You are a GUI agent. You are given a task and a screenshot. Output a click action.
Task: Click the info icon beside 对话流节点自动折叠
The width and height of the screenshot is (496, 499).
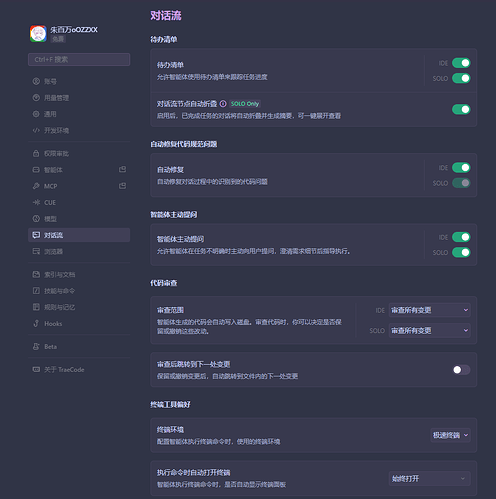click(x=223, y=104)
